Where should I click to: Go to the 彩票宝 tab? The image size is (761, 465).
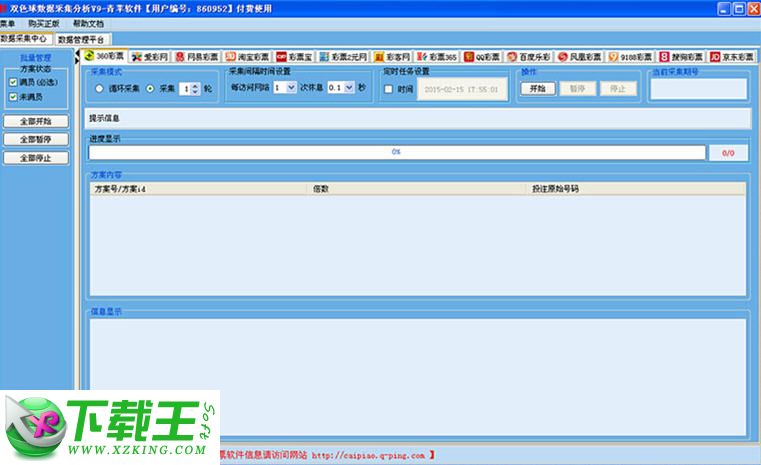(295, 57)
